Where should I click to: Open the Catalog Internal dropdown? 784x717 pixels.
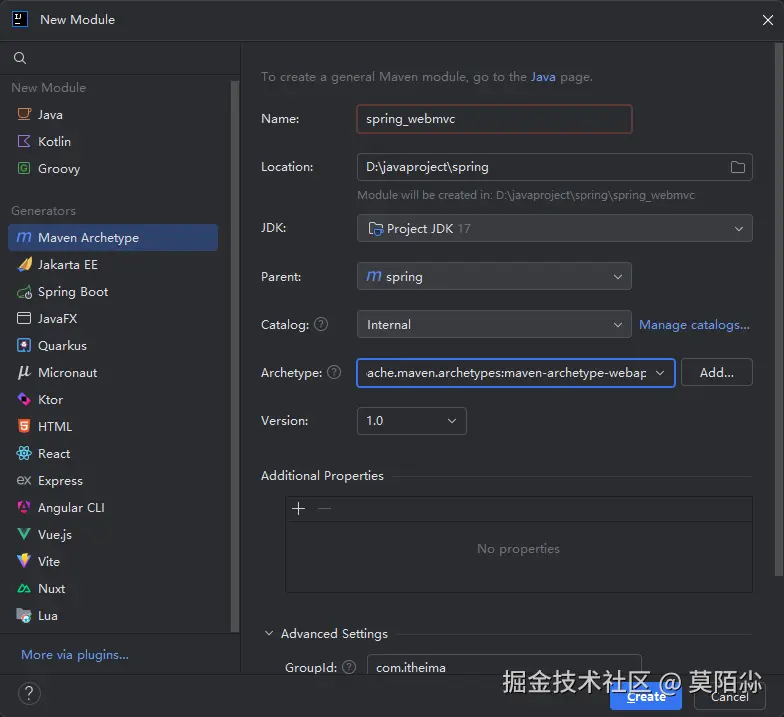[x=494, y=324]
